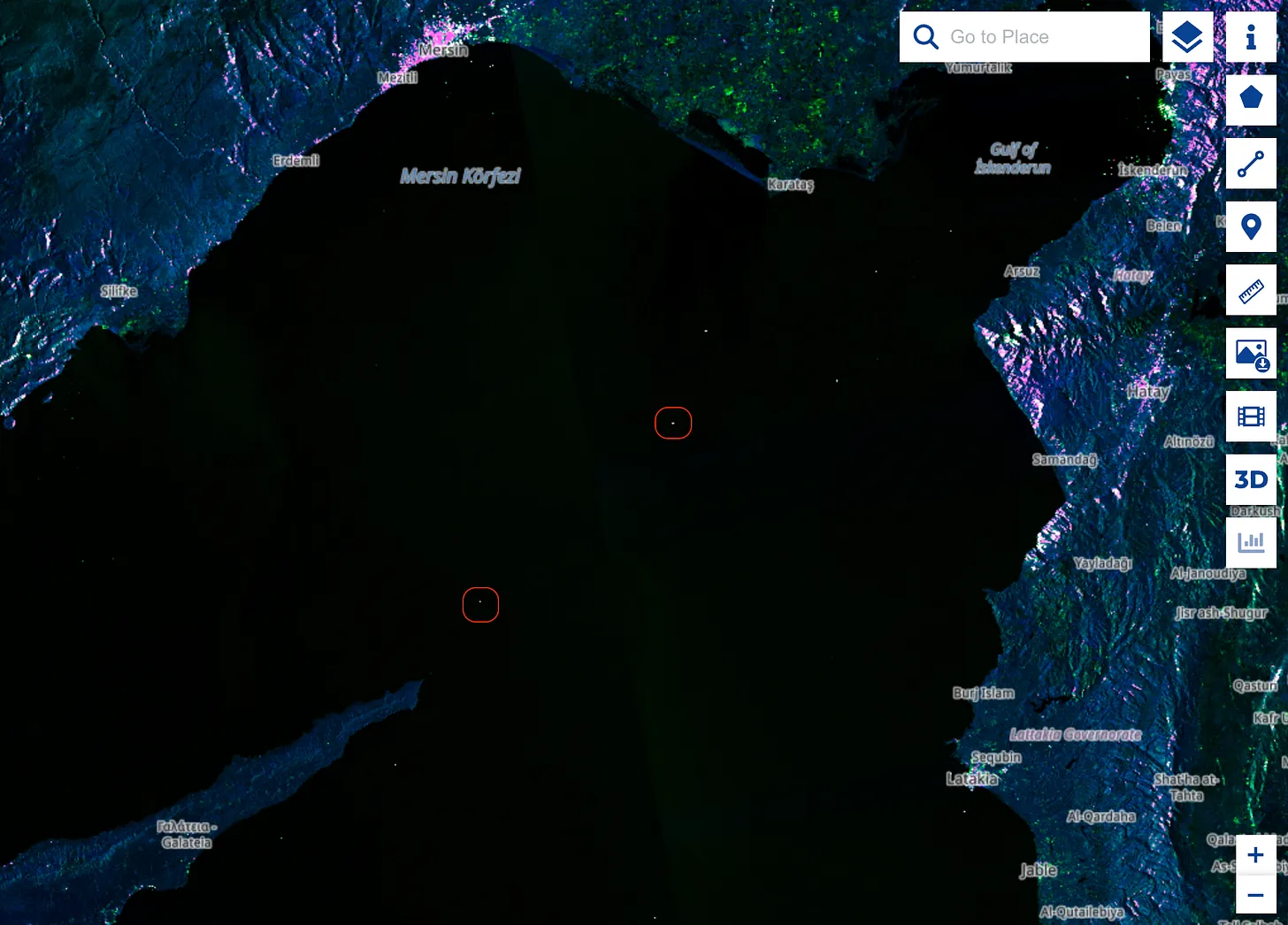The image size is (1288, 925).
Task: Open the download image tool
Action: pyautogui.click(x=1251, y=354)
